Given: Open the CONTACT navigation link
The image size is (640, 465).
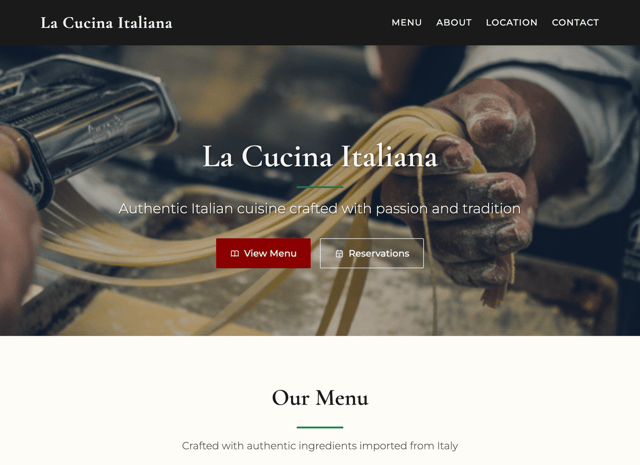Looking at the screenshot, I should tap(575, 22).
